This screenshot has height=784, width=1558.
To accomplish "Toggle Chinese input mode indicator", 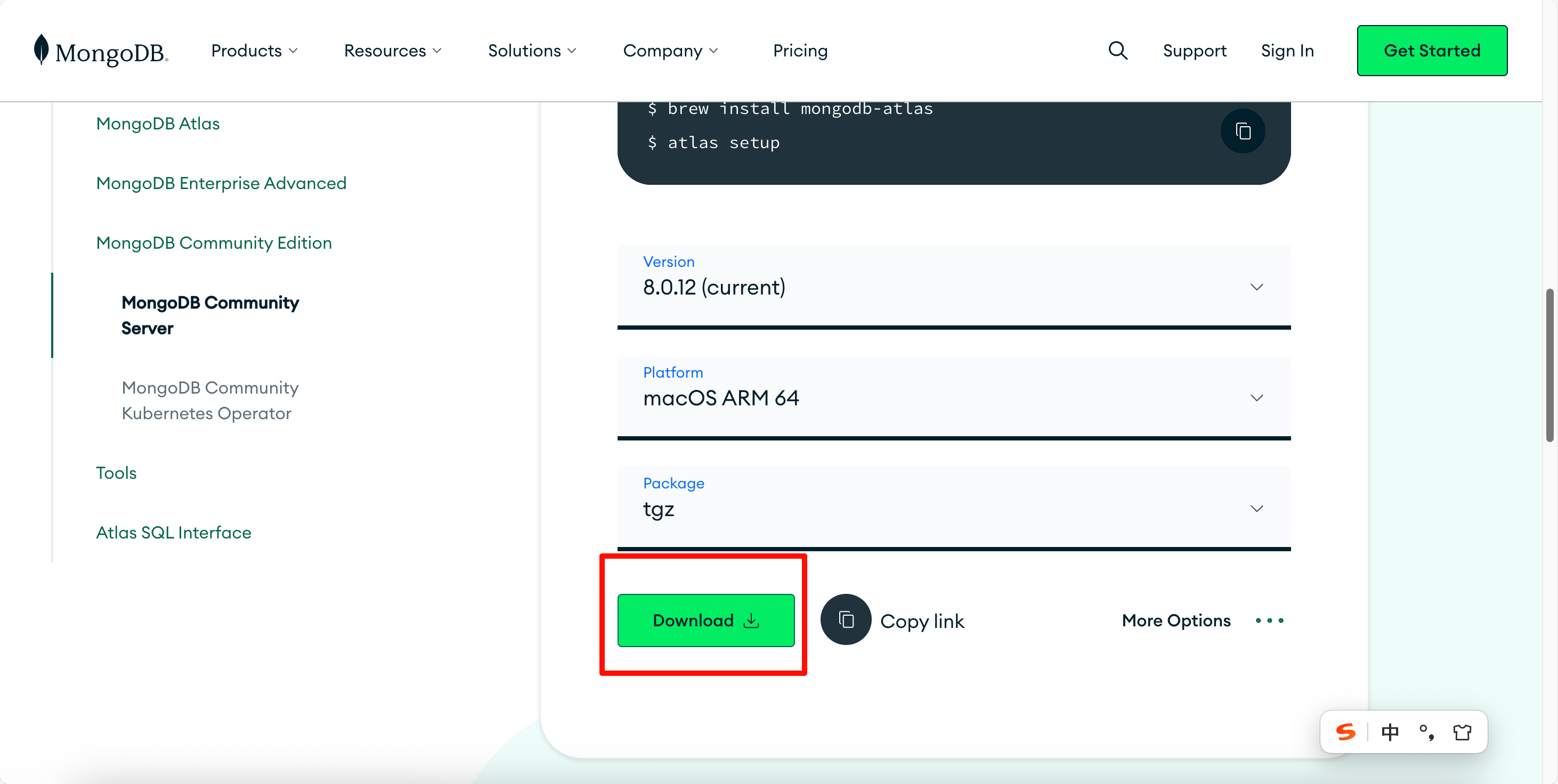I will [1390, 732].
